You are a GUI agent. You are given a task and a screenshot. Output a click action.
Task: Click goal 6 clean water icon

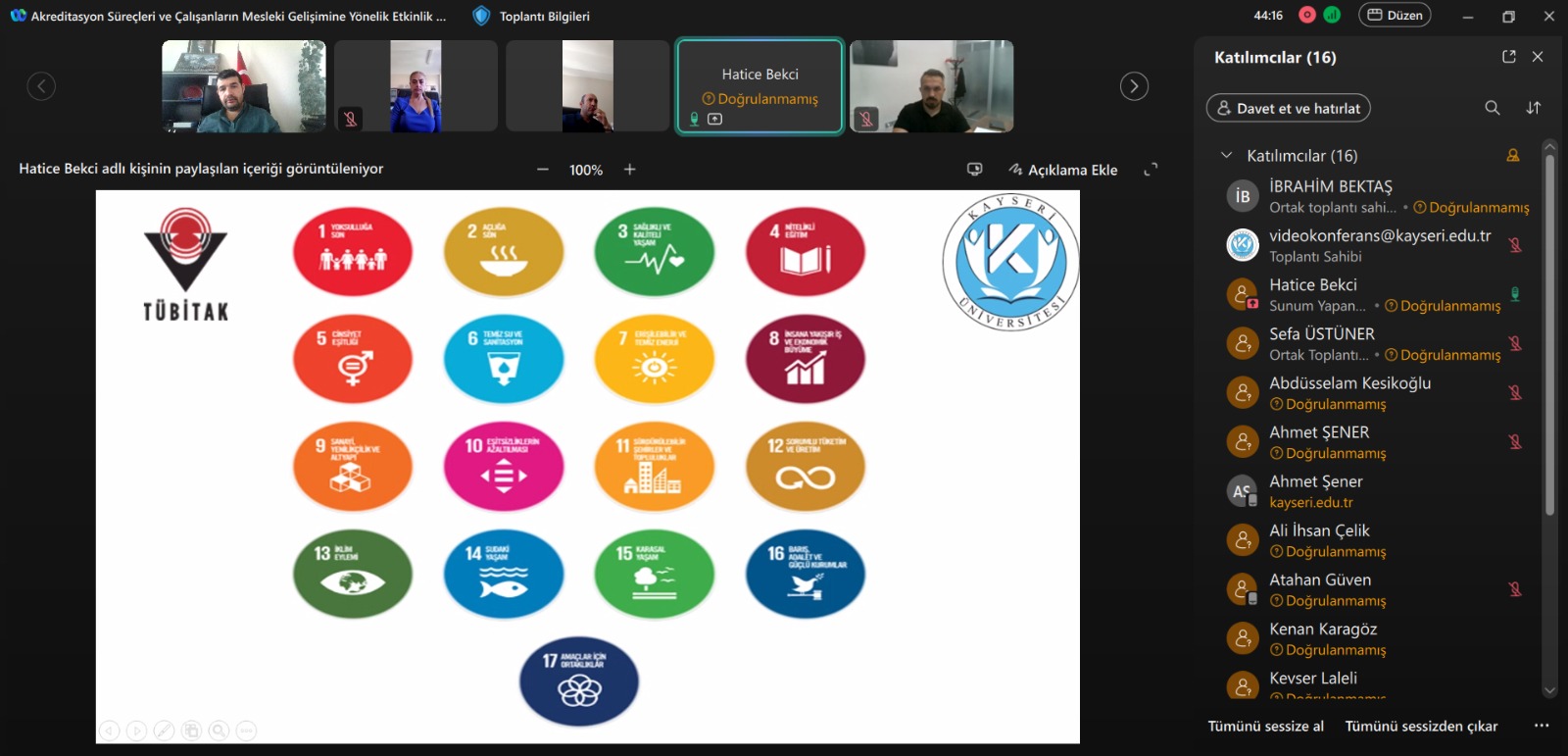click(x=504, y=359)
